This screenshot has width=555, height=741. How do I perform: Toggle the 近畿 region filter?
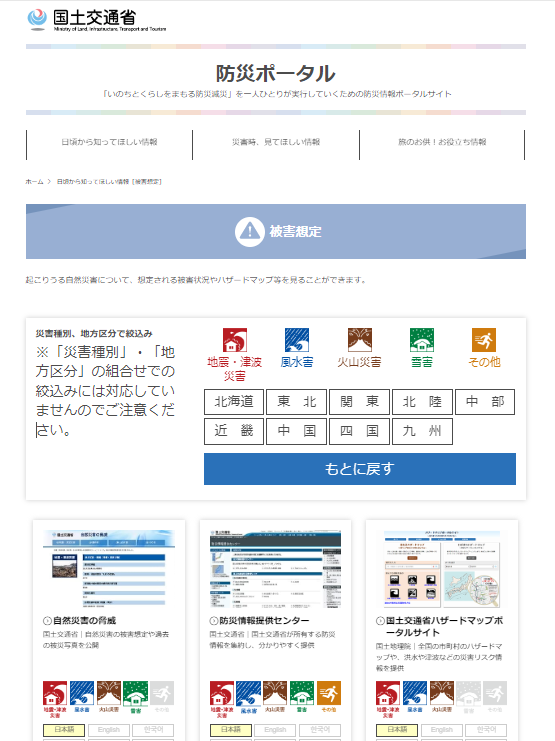tap(234, 431)
